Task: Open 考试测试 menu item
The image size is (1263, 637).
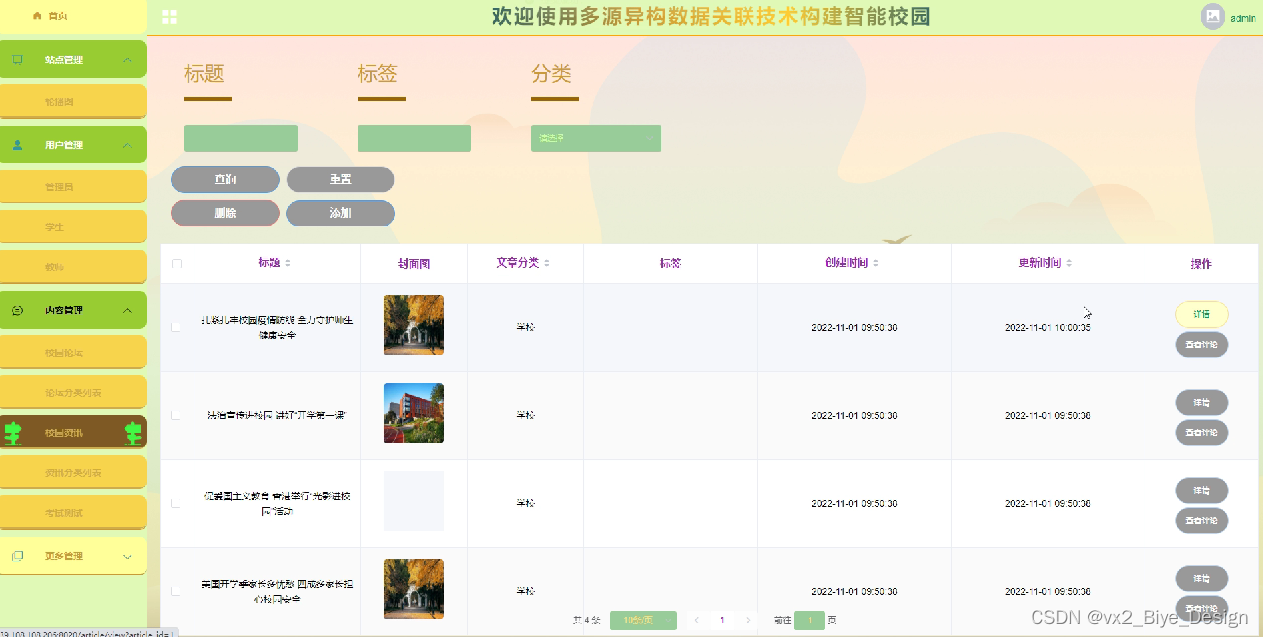Action: [73, 512]
